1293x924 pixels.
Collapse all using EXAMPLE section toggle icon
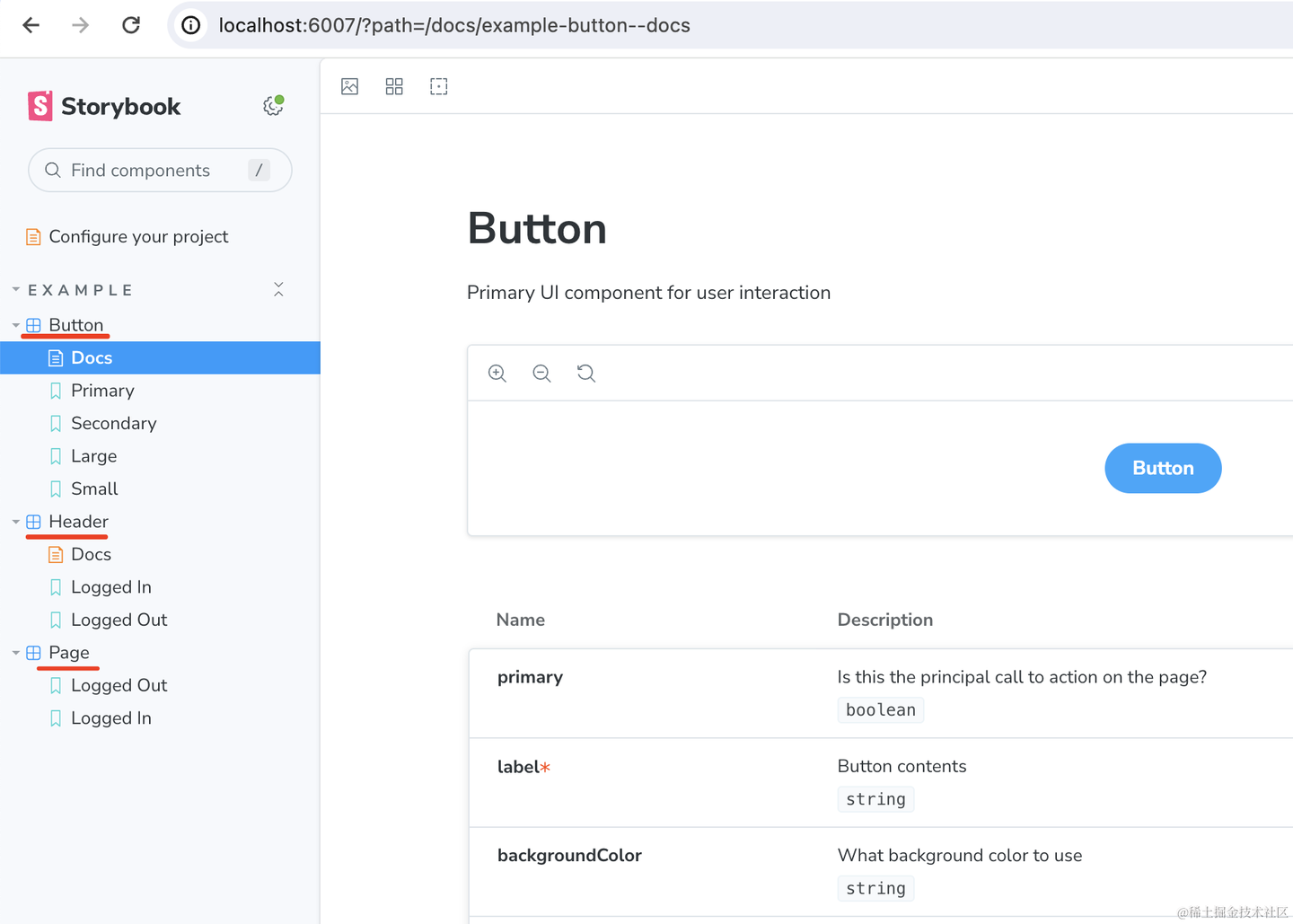(278, 289)
